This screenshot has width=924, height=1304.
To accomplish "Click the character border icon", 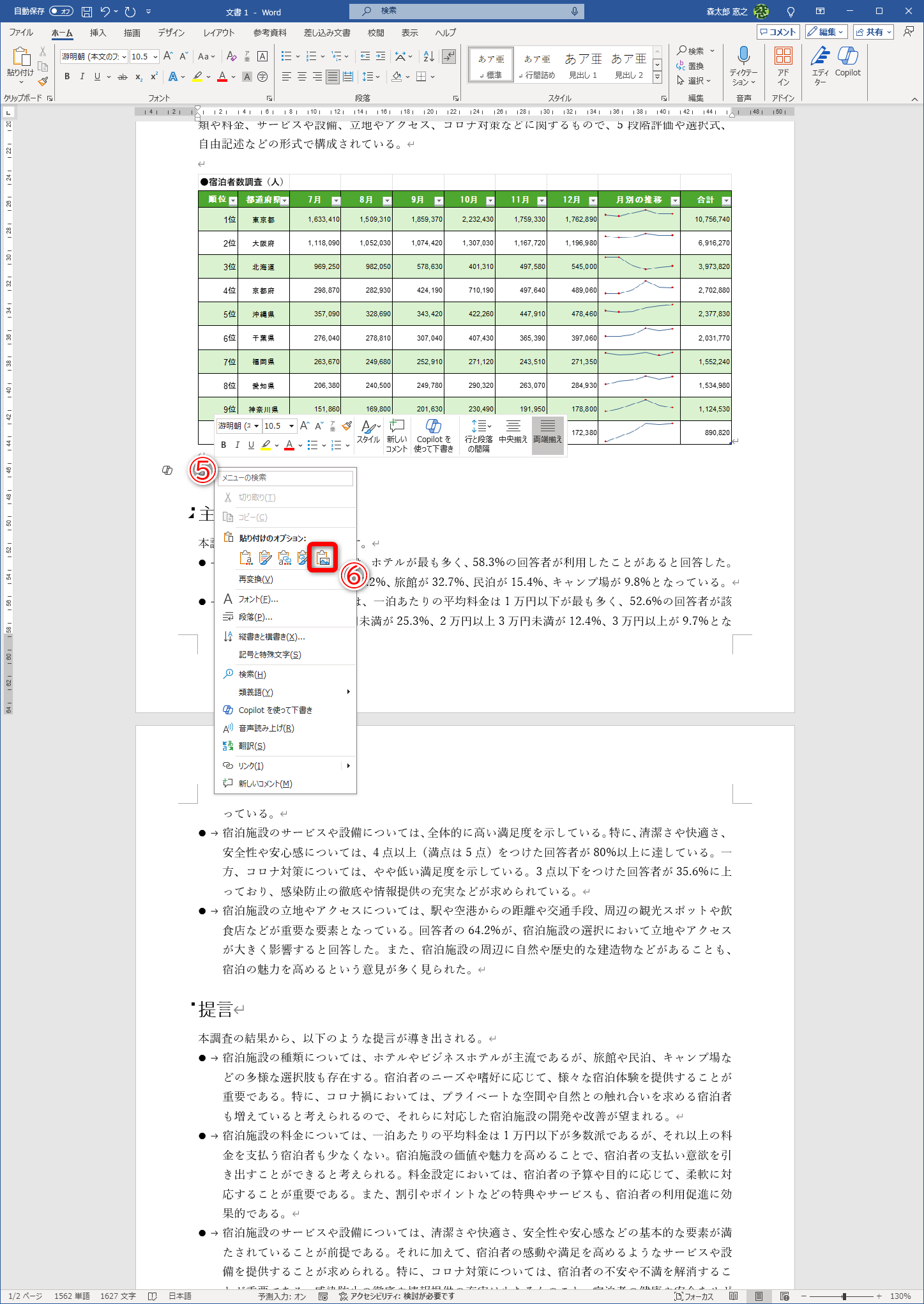I will (x=262, y=56).
